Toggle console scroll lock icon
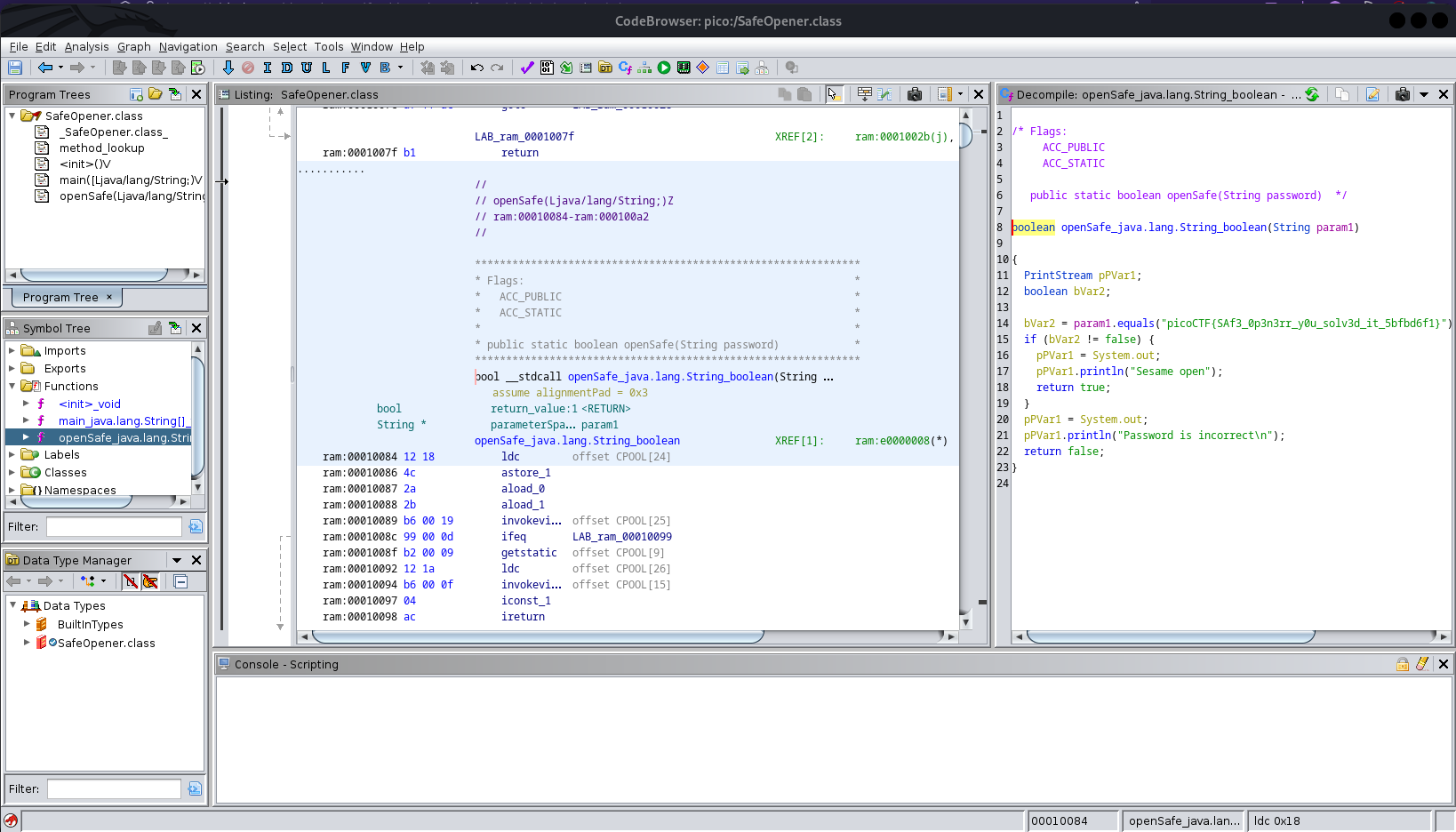The width and height of the screenshot is (1456, 832). click(x=1403, y=664)
